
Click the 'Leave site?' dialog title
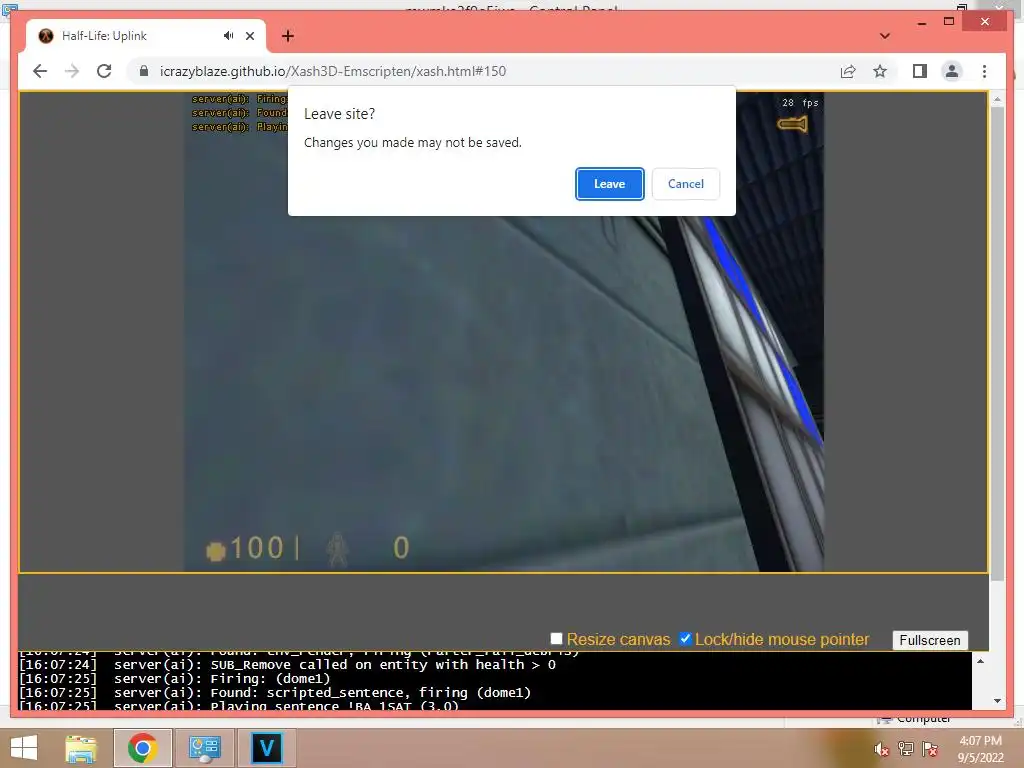click(x=340, y=114)
